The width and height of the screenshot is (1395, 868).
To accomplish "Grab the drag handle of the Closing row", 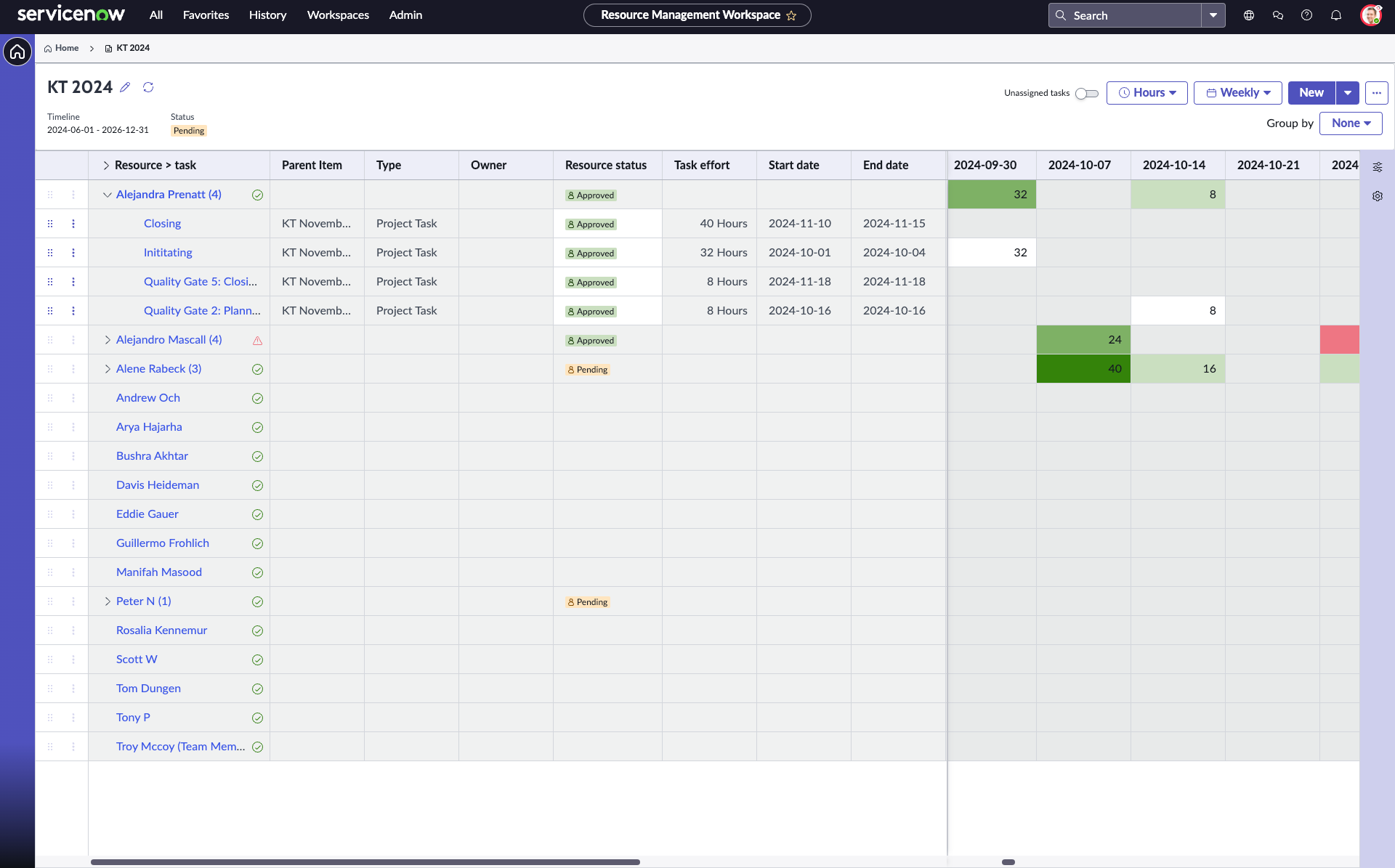I will [50, 224].
